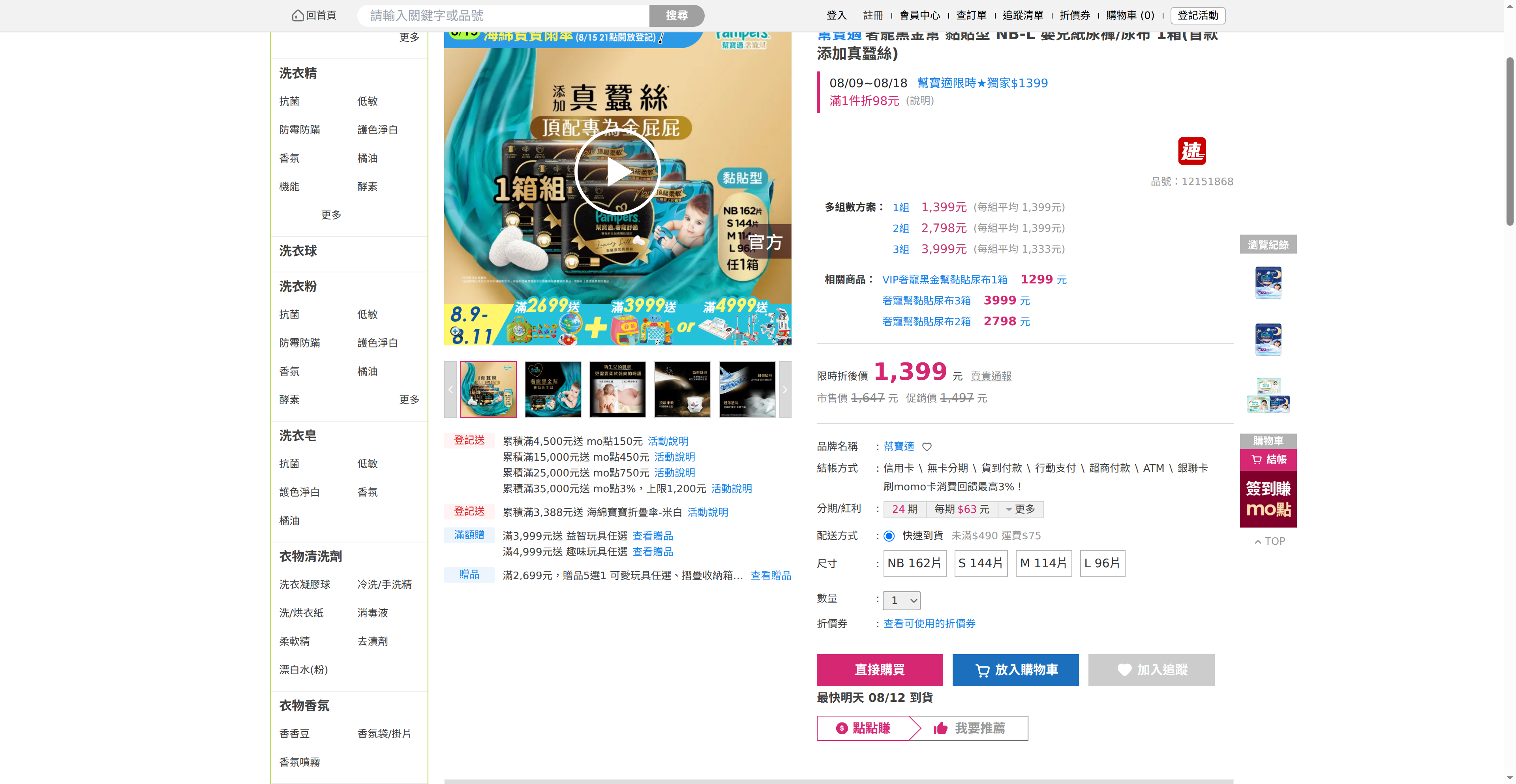Select the fourth dark product thumbnail
Image resolution: width=1516 pixels, height=784 pixels.
[x=682, y=390]
